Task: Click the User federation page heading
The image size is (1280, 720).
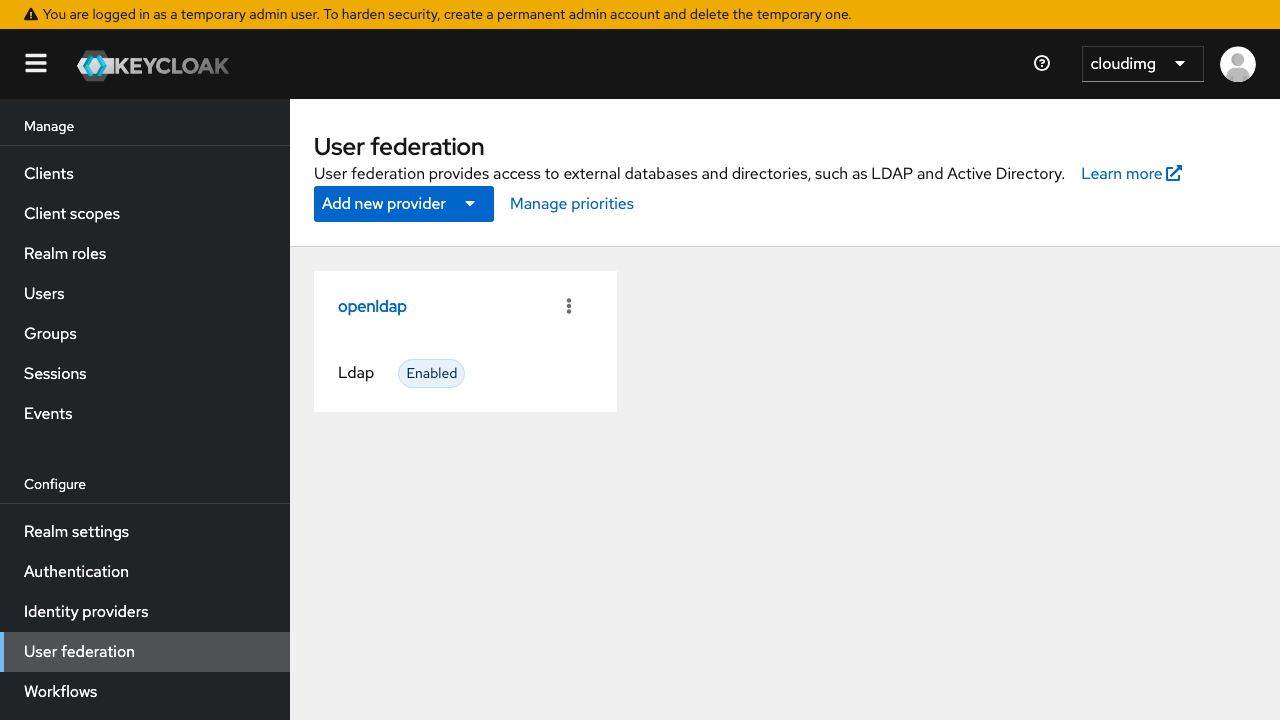Action: pyautogui.click(x=399, y=147)
